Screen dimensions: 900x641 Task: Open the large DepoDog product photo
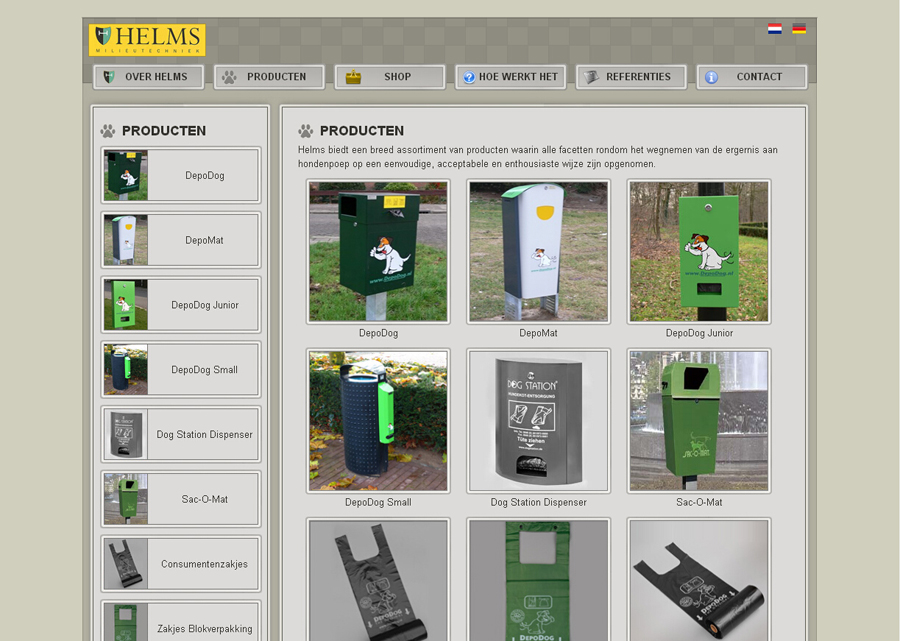click(x=378, y=251)
